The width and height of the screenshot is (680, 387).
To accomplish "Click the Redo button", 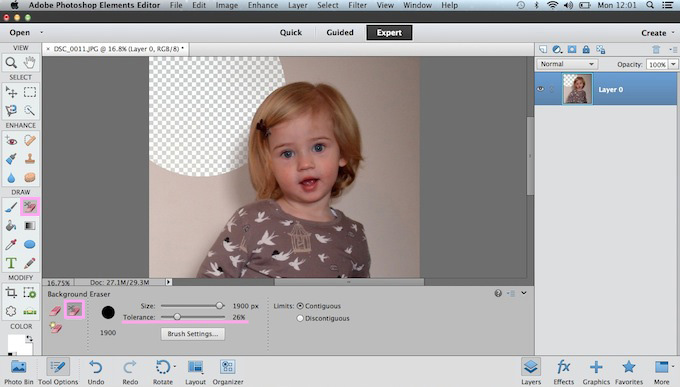I will pyautogui.click(x=130, y=372).
